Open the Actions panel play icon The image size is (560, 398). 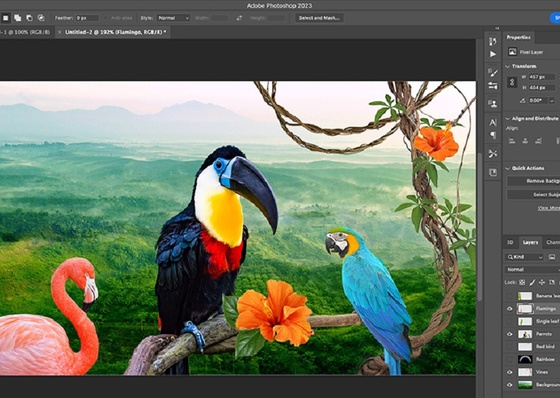tap(493, 54)
